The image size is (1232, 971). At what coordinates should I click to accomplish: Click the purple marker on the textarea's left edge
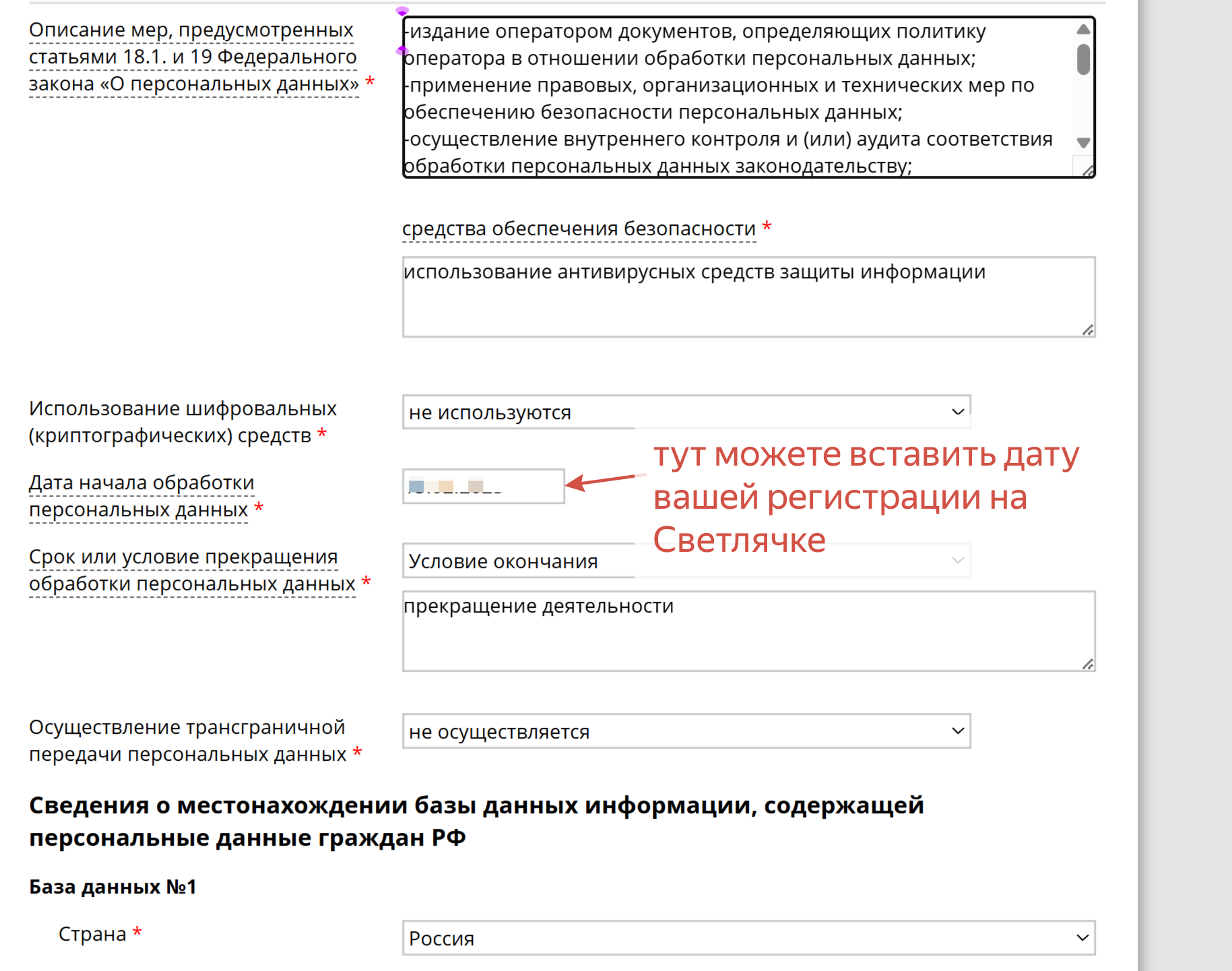402,51
